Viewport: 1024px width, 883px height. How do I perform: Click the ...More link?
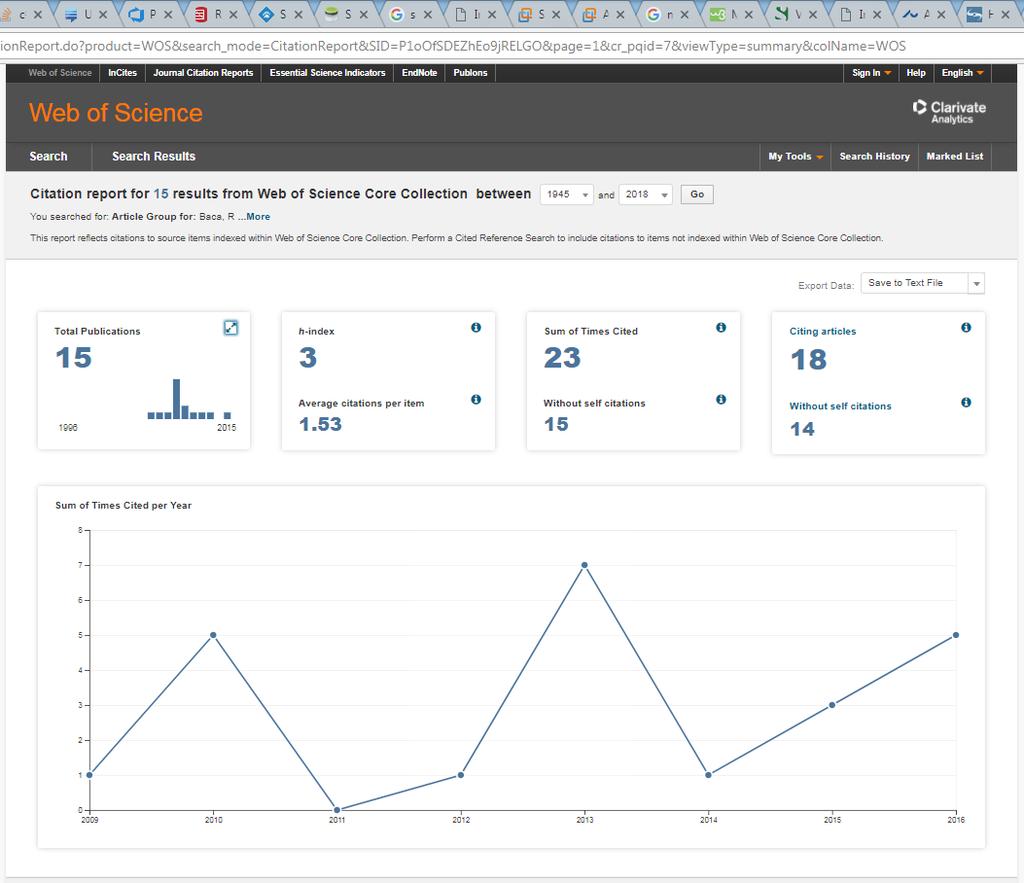tap(255, 217)
